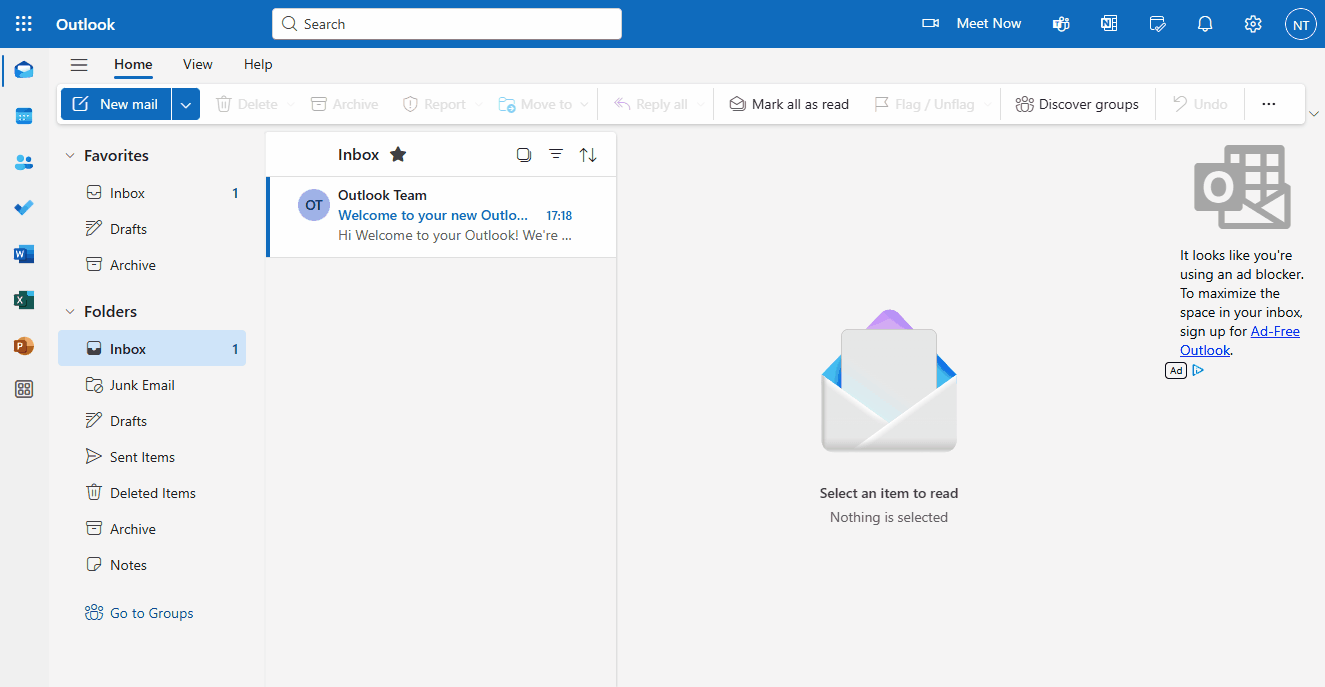Viewport: 1325px width, 687px height.
Task: Select Archive under Favorites
Action: [152, 265]
